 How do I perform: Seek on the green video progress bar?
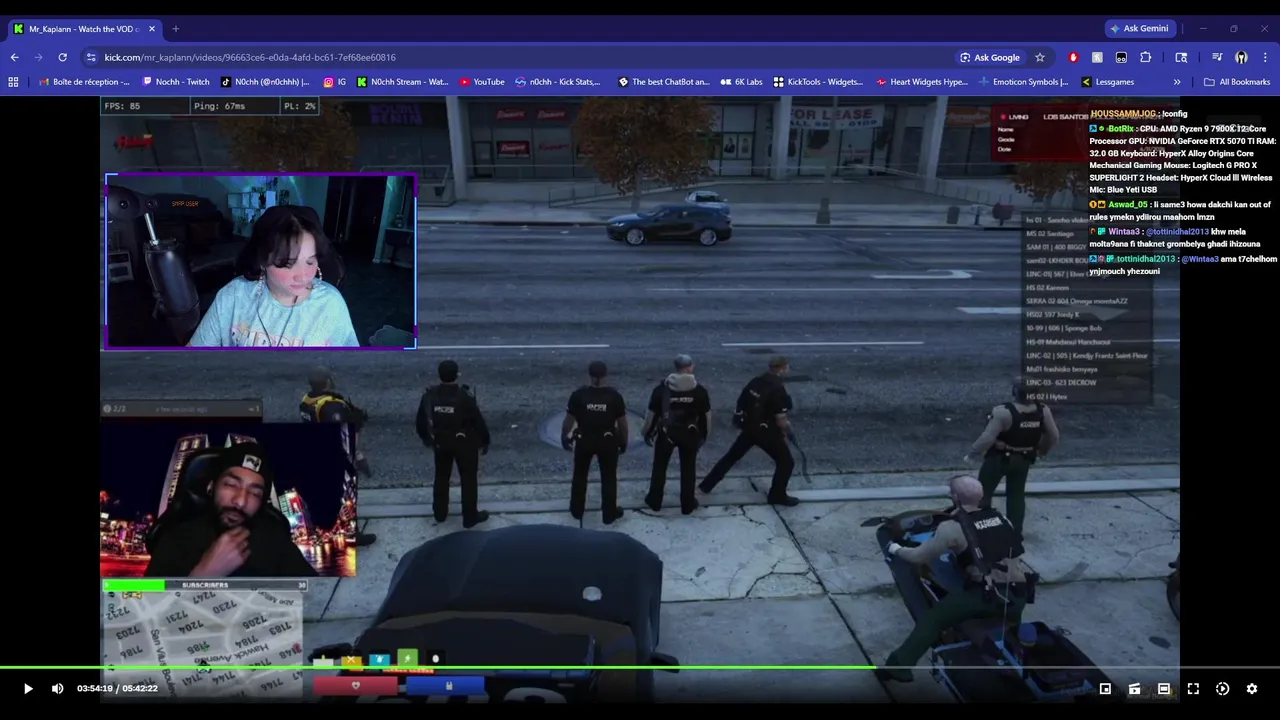pos(640,667)
